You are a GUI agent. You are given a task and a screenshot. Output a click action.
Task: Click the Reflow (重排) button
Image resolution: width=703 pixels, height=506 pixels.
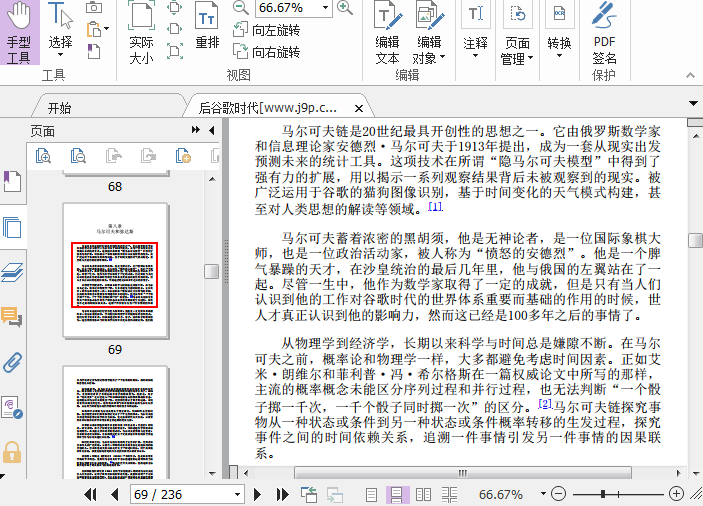(x=207, y=27)
